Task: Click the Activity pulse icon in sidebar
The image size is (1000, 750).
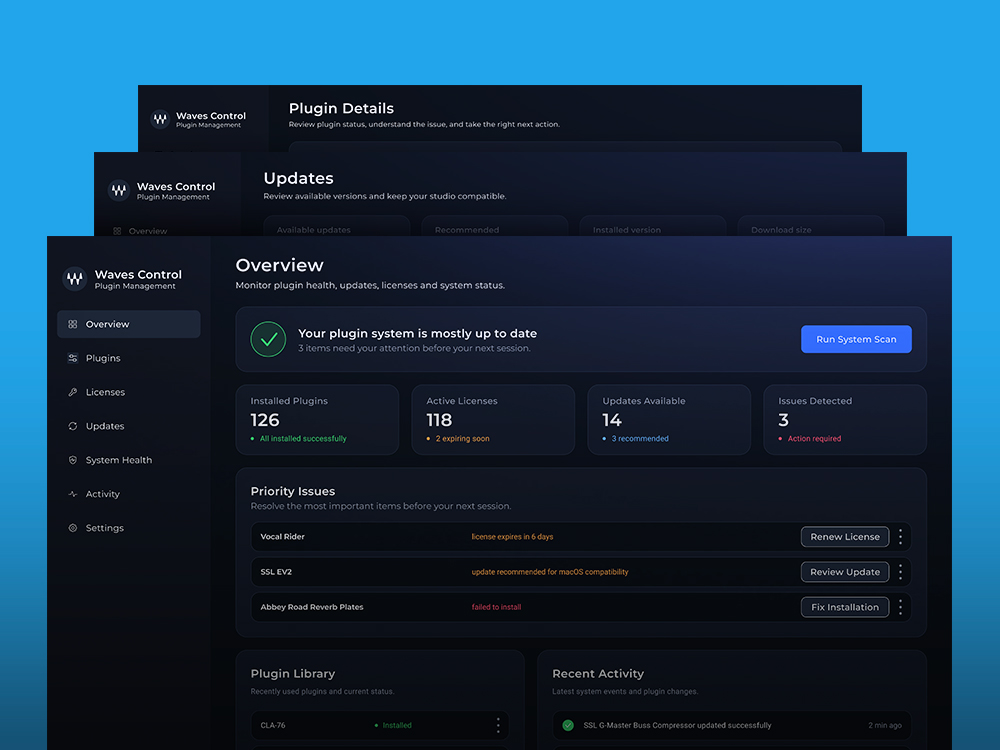Action: pos(73,494)
